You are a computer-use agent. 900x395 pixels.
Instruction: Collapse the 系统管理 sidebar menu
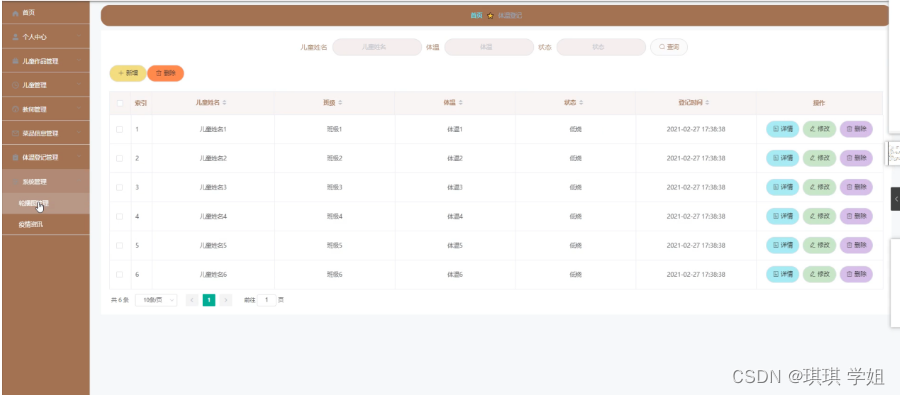(x=45, y=181)
